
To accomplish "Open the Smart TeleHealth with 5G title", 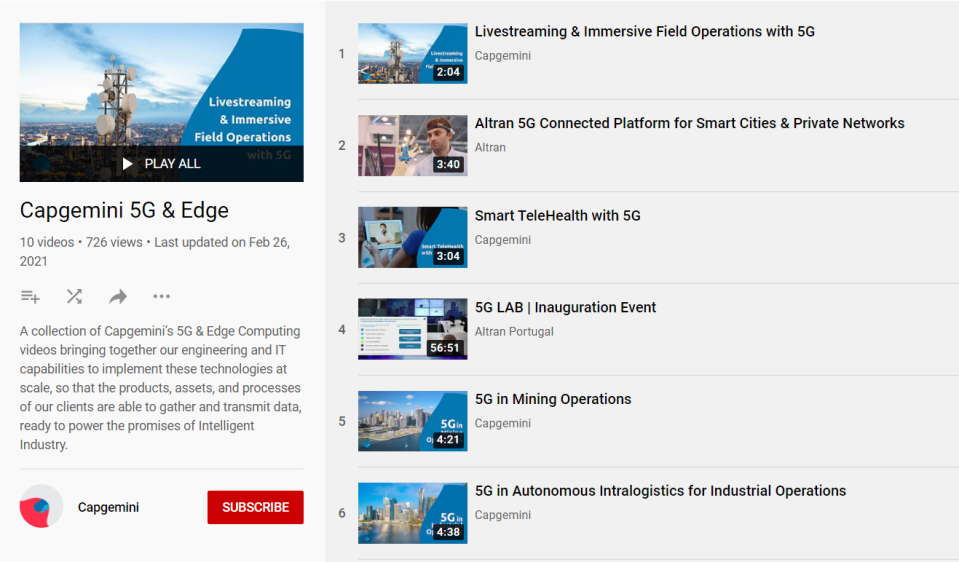I will click(557, 216).
